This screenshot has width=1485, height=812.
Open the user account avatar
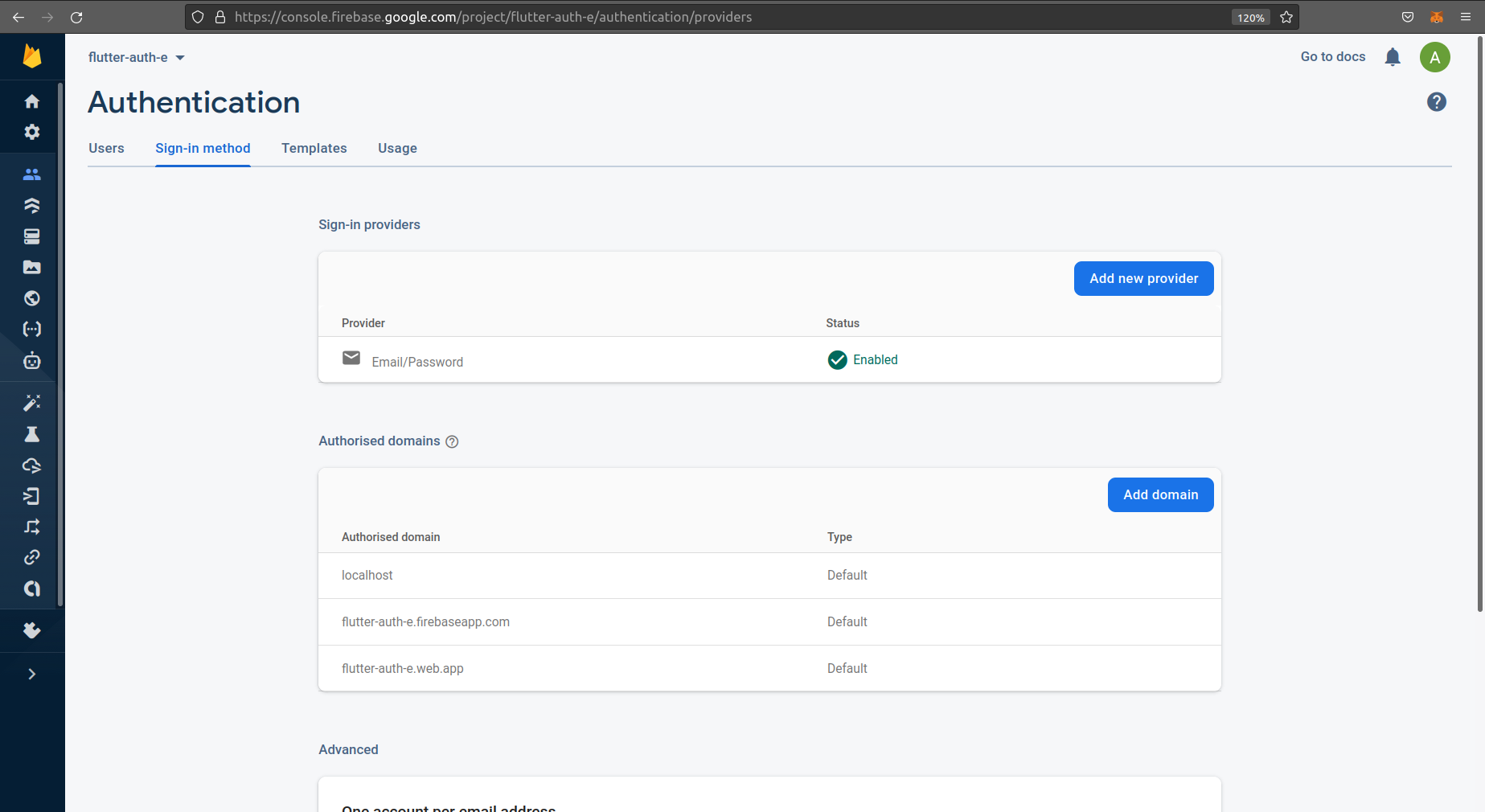coord(1435,57)
